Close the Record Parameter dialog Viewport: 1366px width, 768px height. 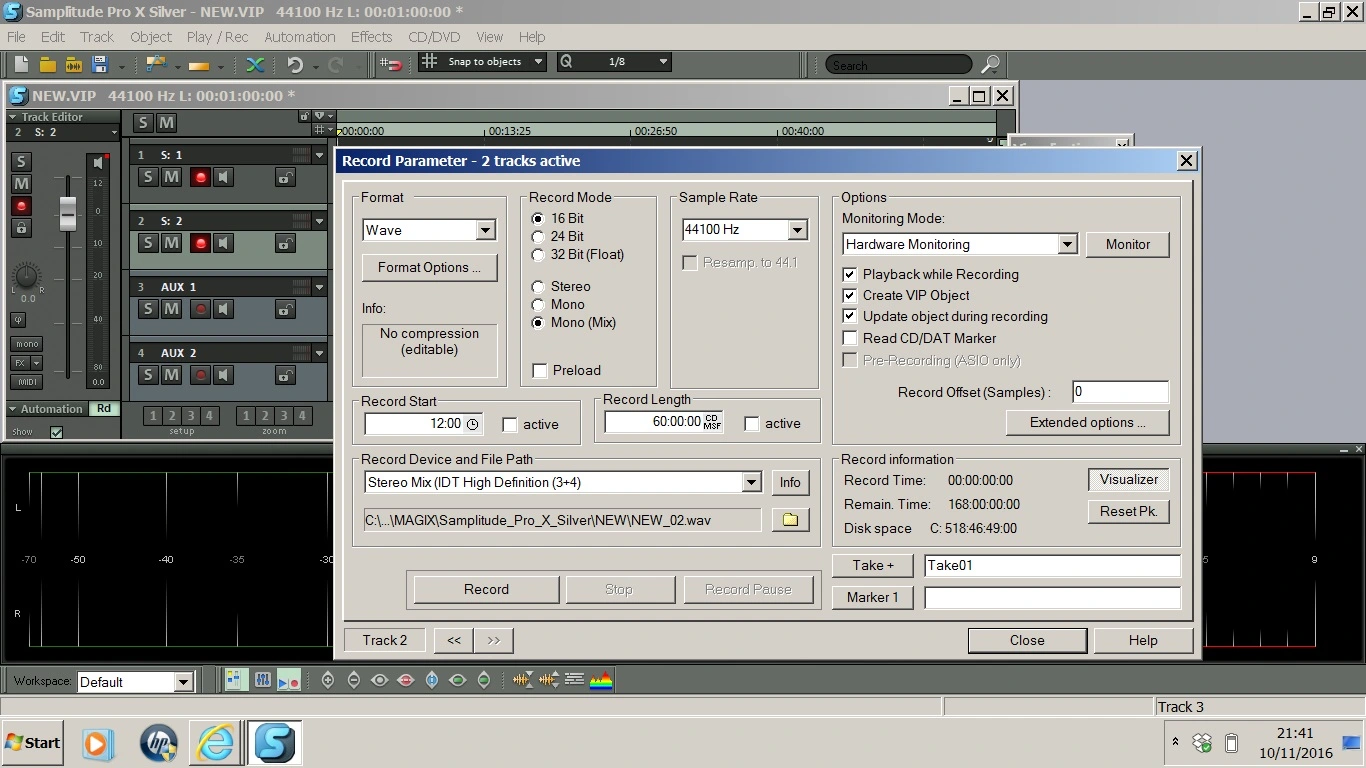click(1027, 640)
